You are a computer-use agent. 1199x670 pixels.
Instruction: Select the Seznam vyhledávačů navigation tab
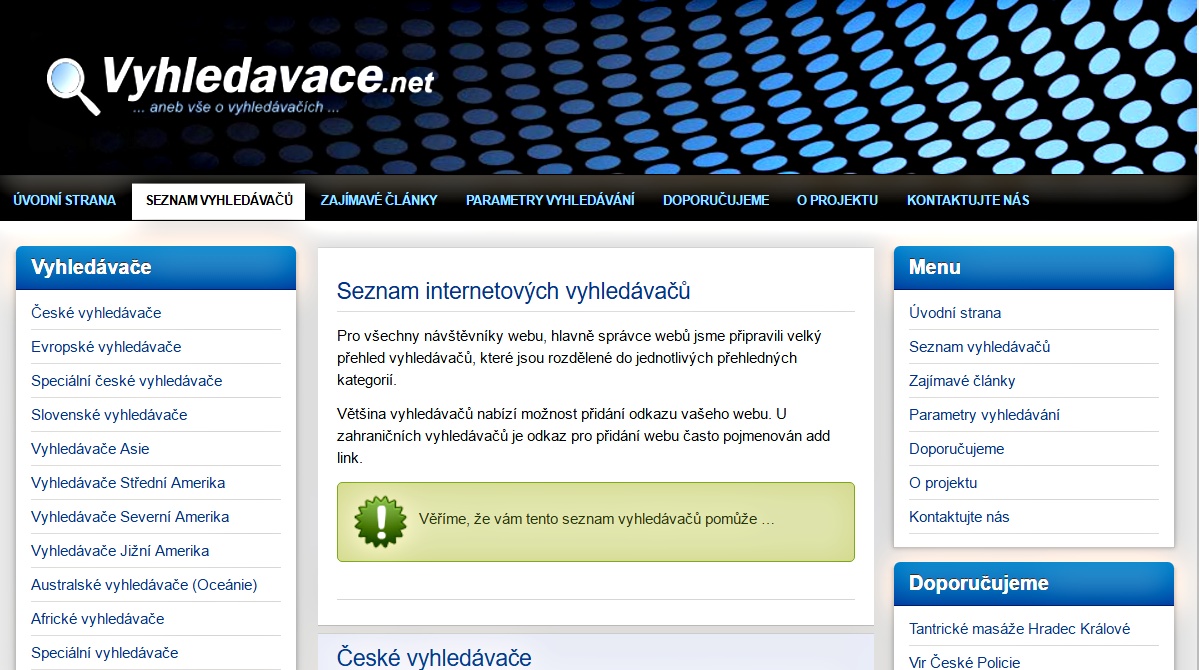219,200
